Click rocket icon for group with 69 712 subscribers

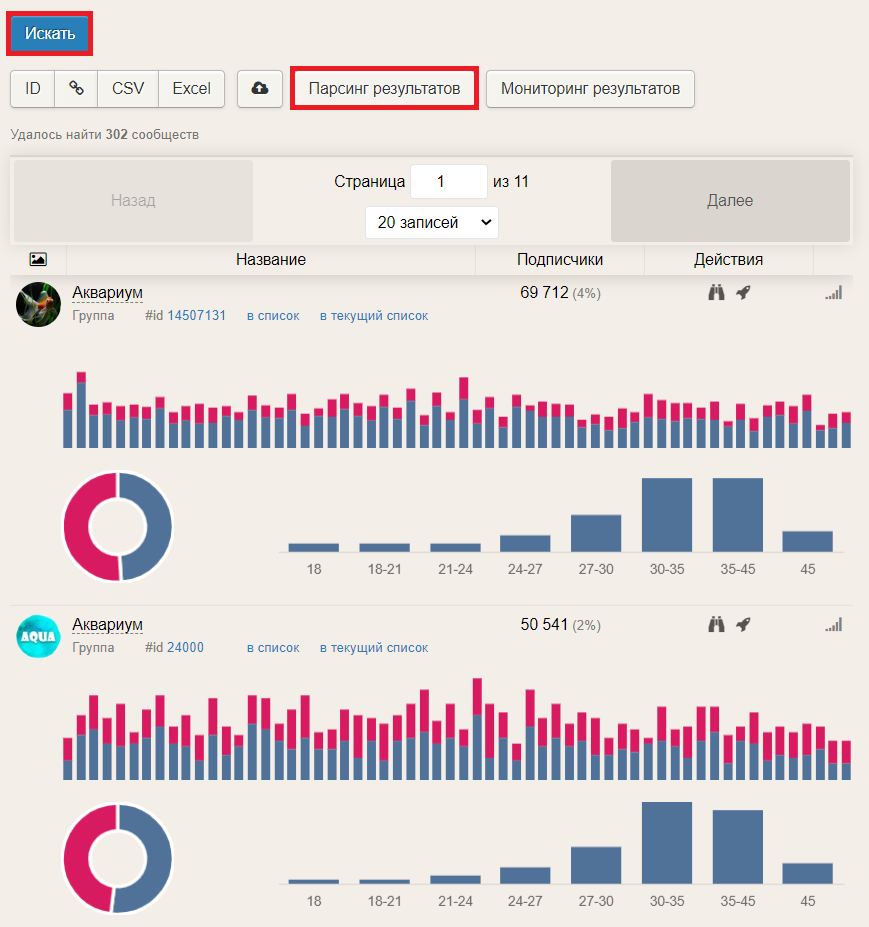[743, 292]
